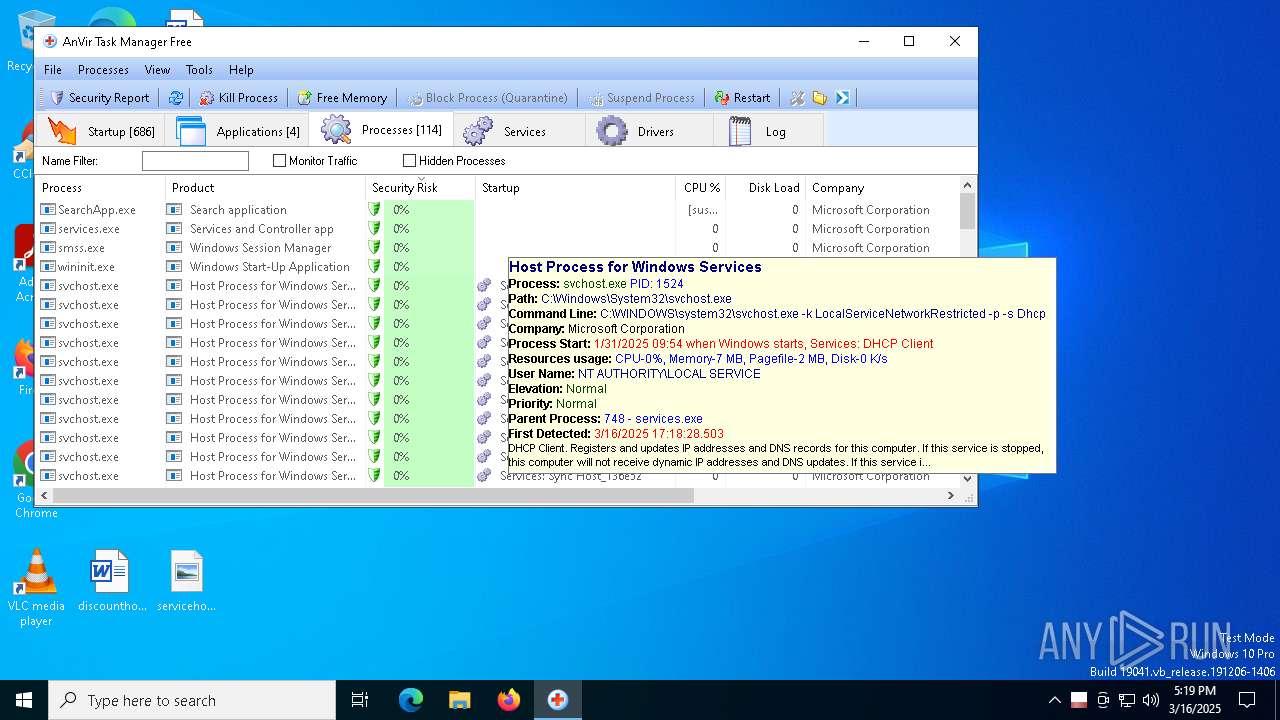Sort by the Disk Load column header
Viewport: 1280px width, 720px height.
[765, 187]
